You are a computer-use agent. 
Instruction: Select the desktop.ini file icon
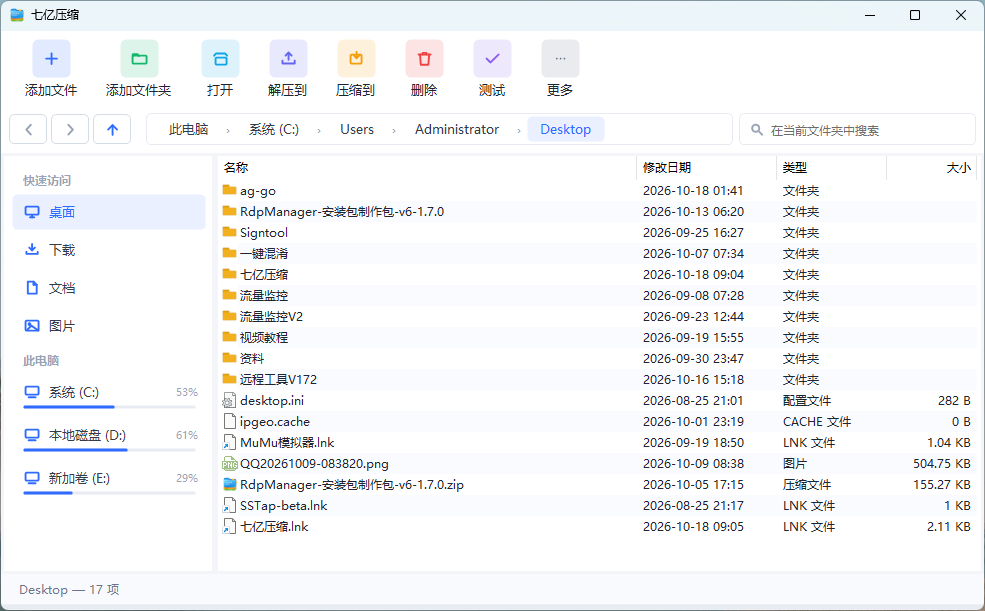pyautogui.click(x=229, y=401)
